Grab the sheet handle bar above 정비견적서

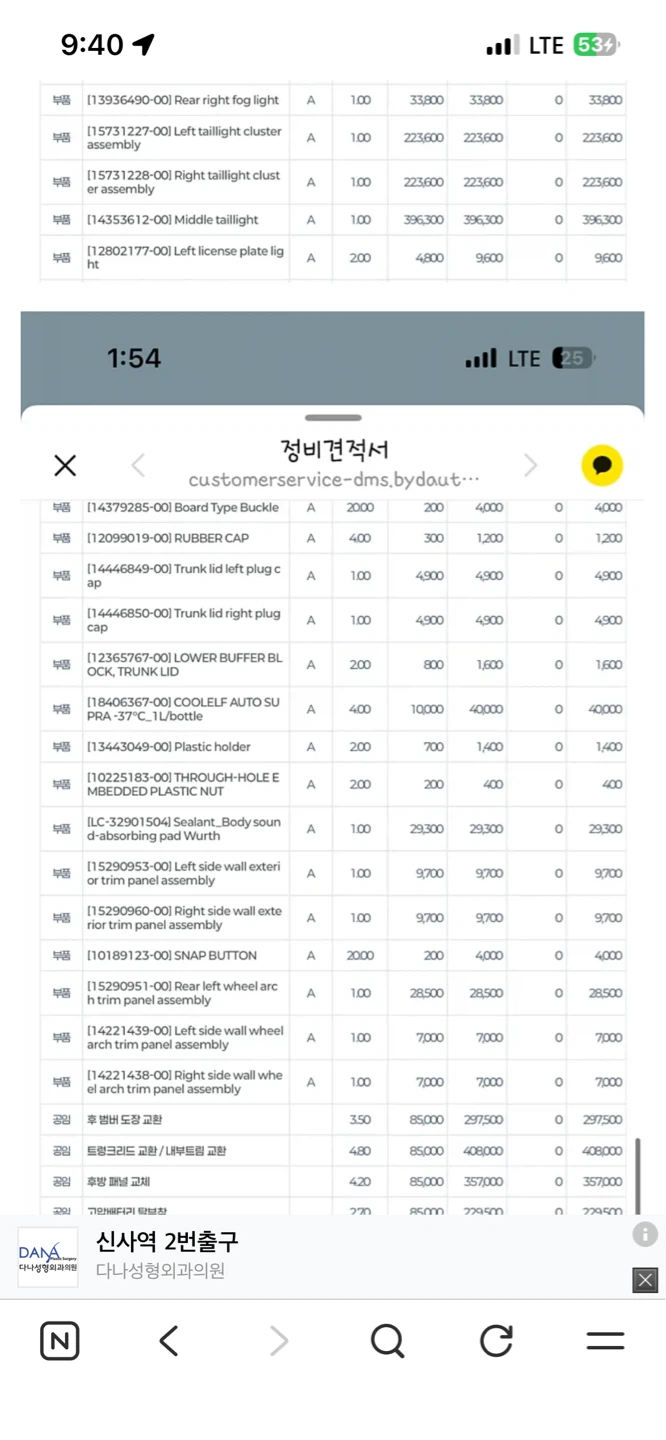pos(333,418)
